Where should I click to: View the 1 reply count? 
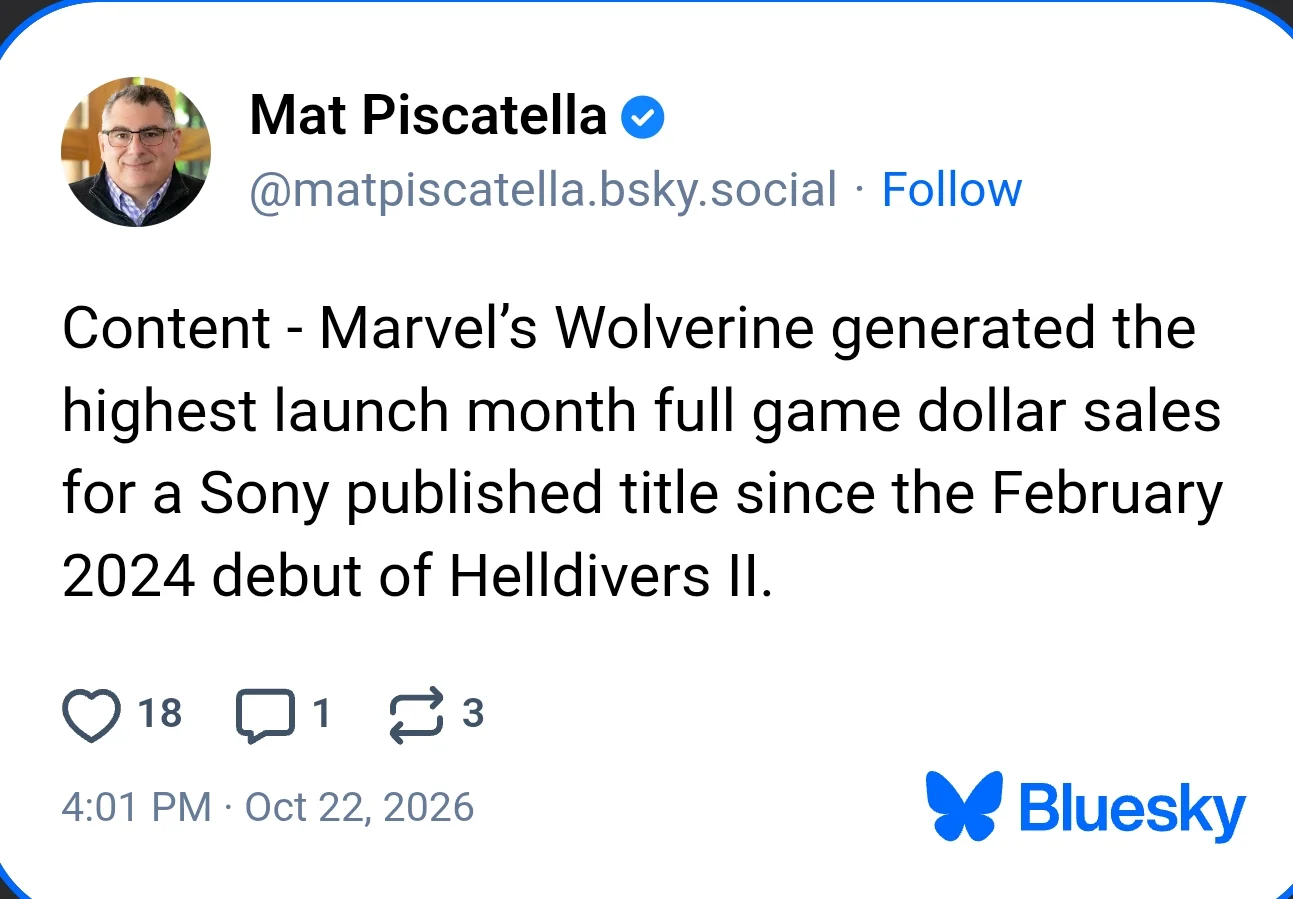pos(320,714)
